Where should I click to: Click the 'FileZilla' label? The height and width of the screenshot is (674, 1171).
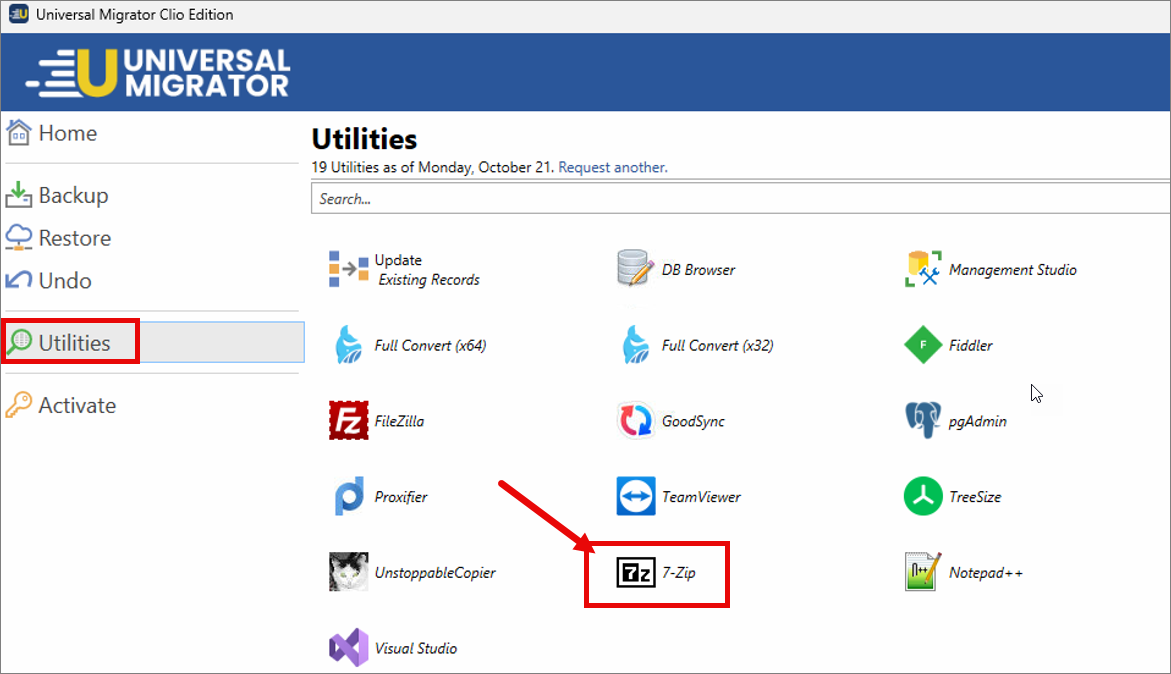(399, 421)
